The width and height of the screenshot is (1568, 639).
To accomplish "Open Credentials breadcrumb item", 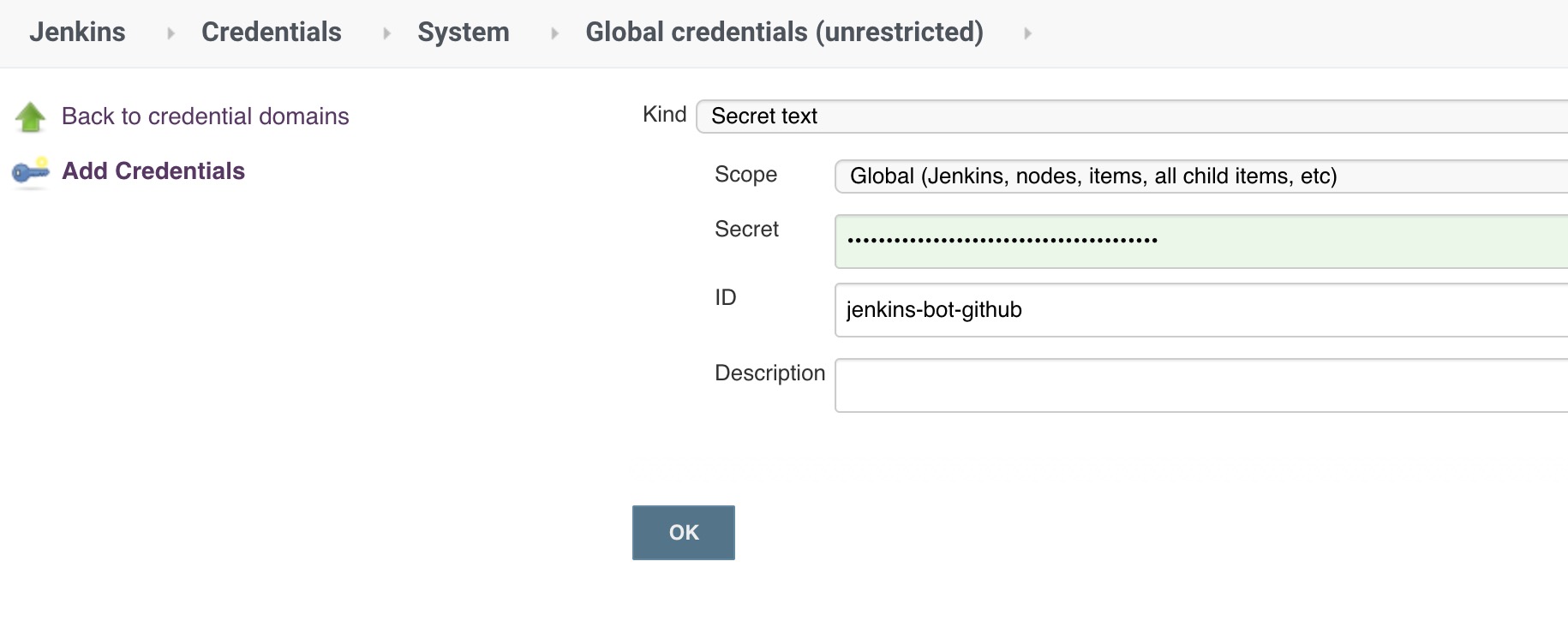I will click(272, 33).
